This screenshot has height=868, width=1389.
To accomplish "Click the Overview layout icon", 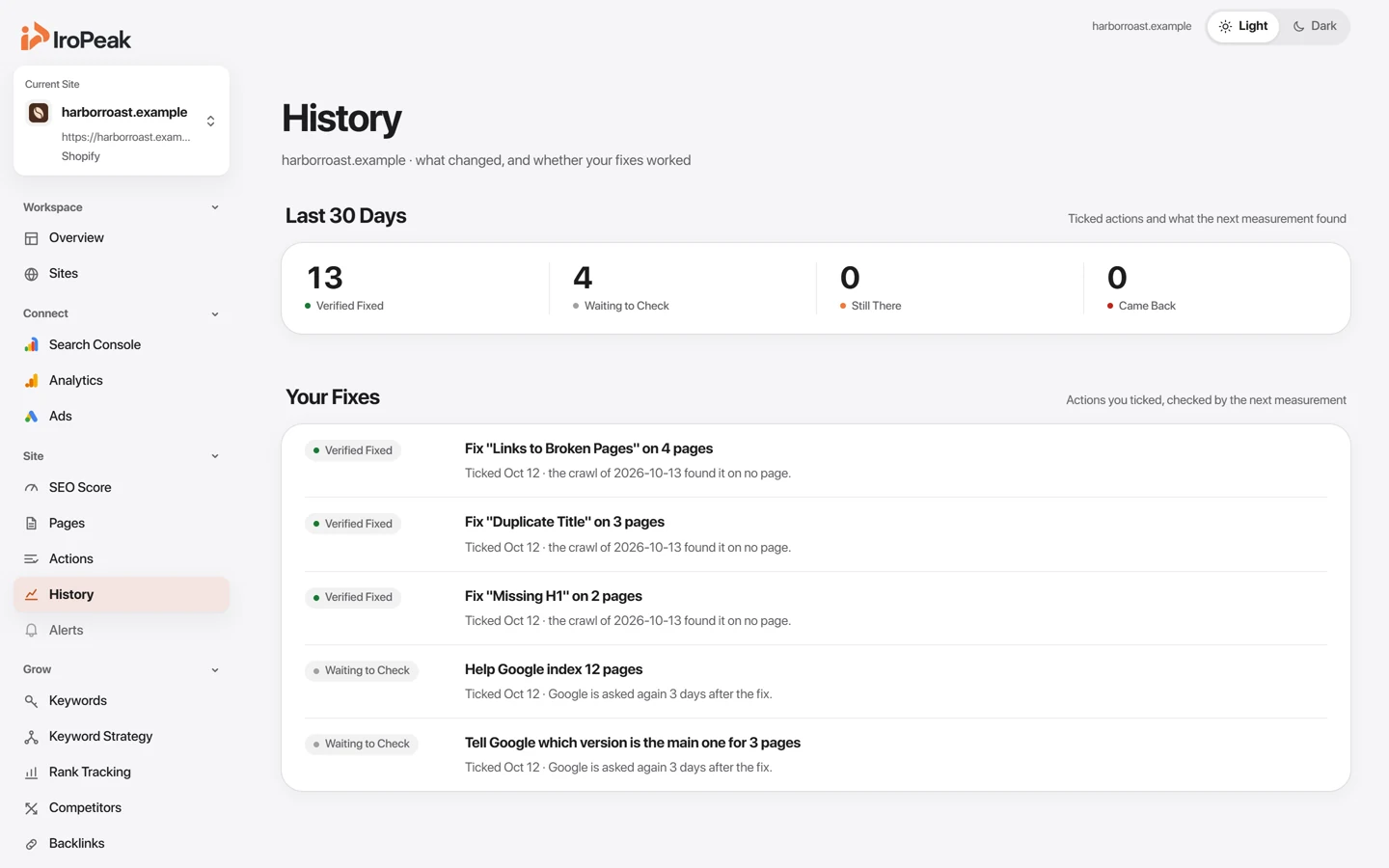I will pyautogui.click(x=31, y=238).
